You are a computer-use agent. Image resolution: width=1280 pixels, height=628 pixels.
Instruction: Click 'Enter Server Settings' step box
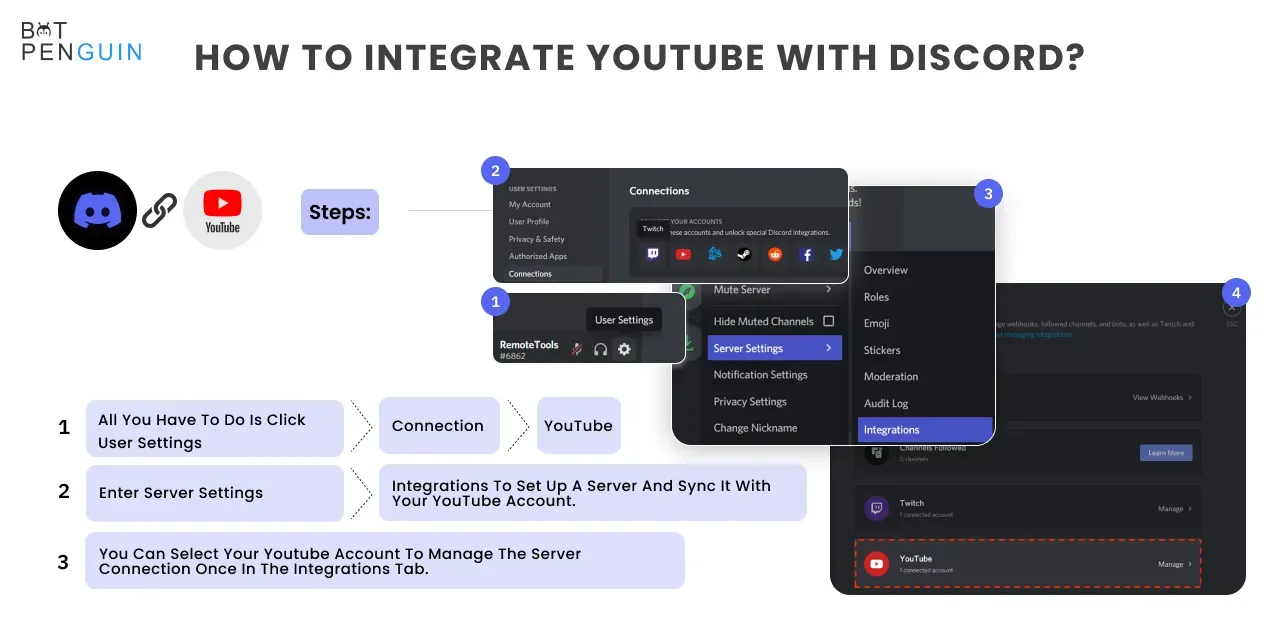pos(215,493)
